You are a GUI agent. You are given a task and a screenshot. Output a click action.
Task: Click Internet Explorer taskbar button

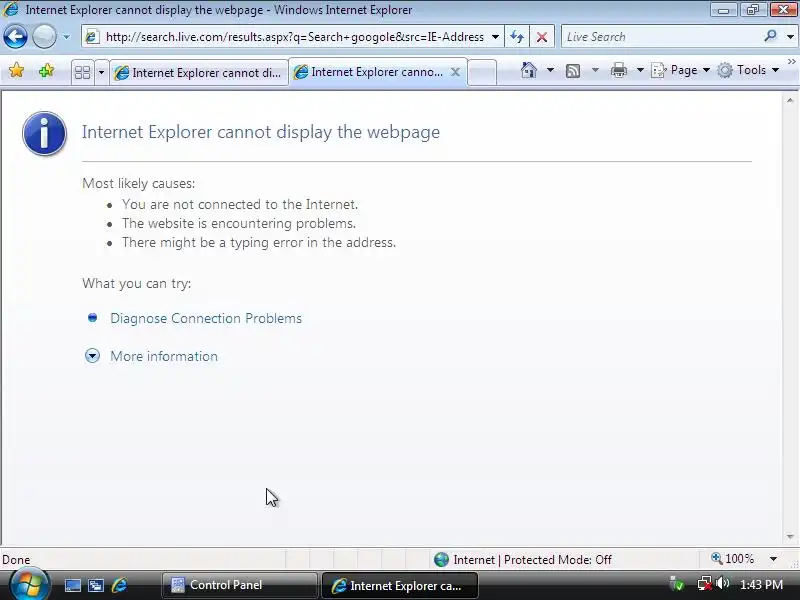pyautogui.click(x=399, y=585)
